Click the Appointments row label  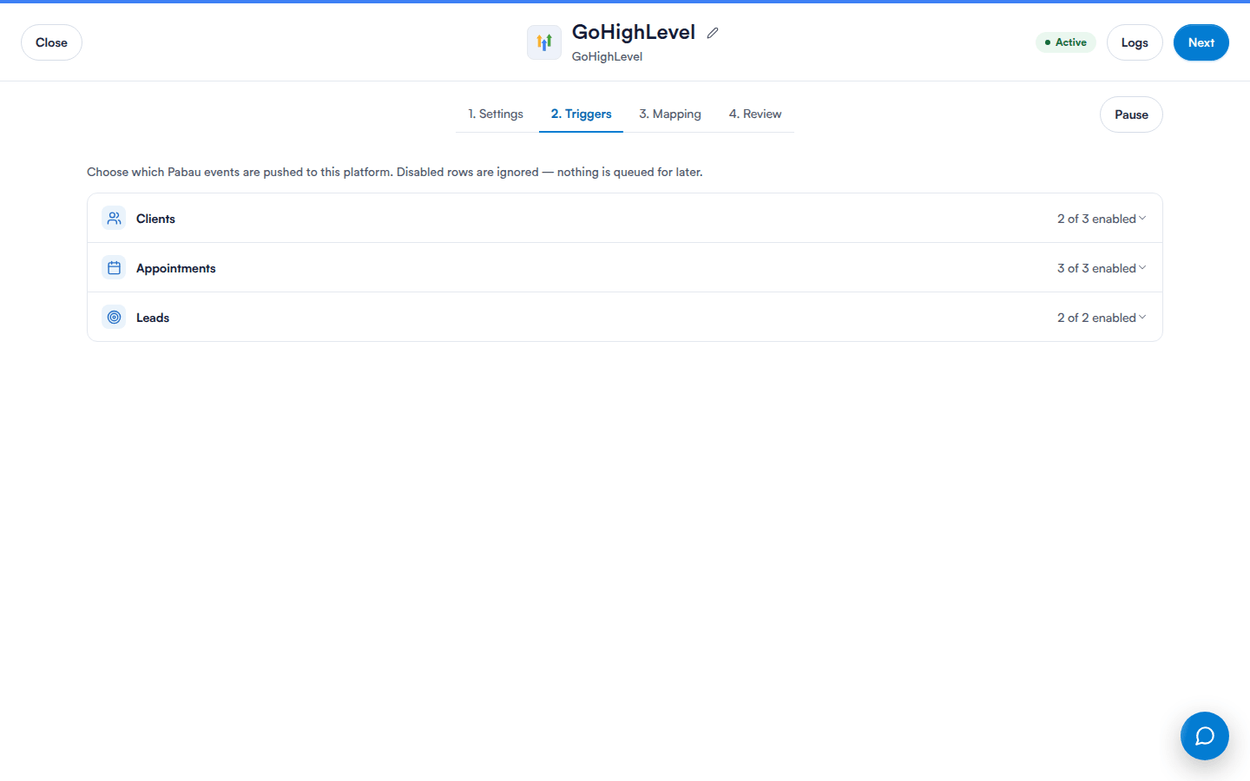click(x=176, y=268)
